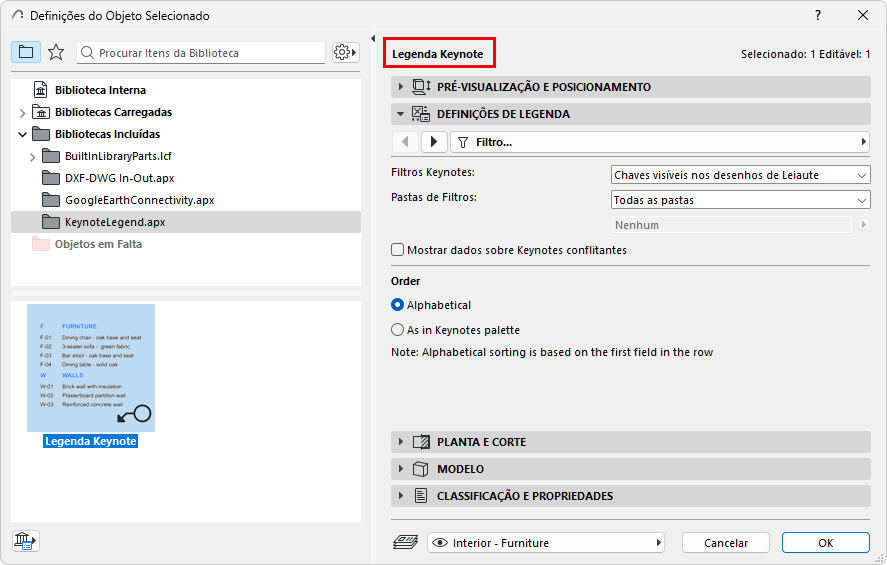Go to next settings page arrow
The width and height of the screenshot is (887, 565).
(434, 142)
